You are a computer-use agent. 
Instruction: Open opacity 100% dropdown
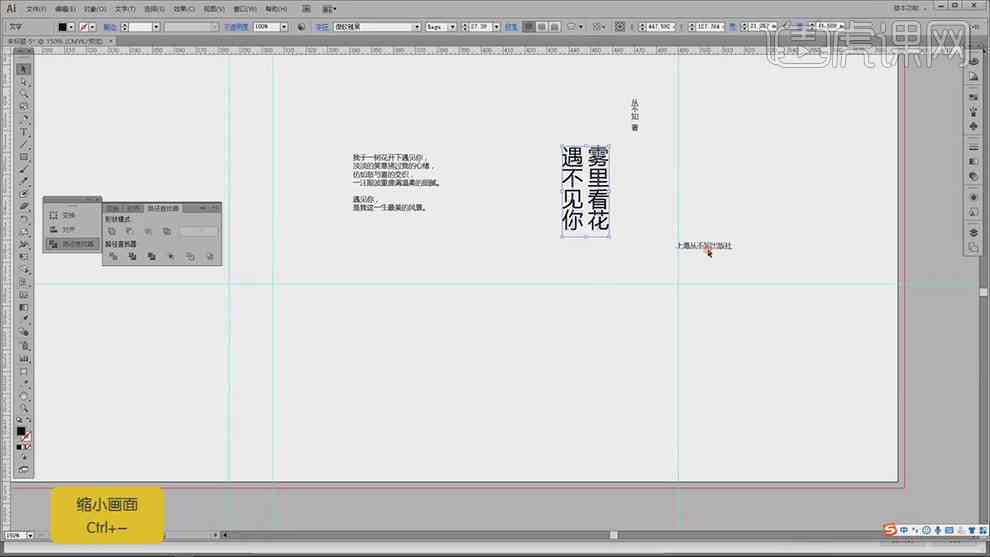click(x=284, y=27)
